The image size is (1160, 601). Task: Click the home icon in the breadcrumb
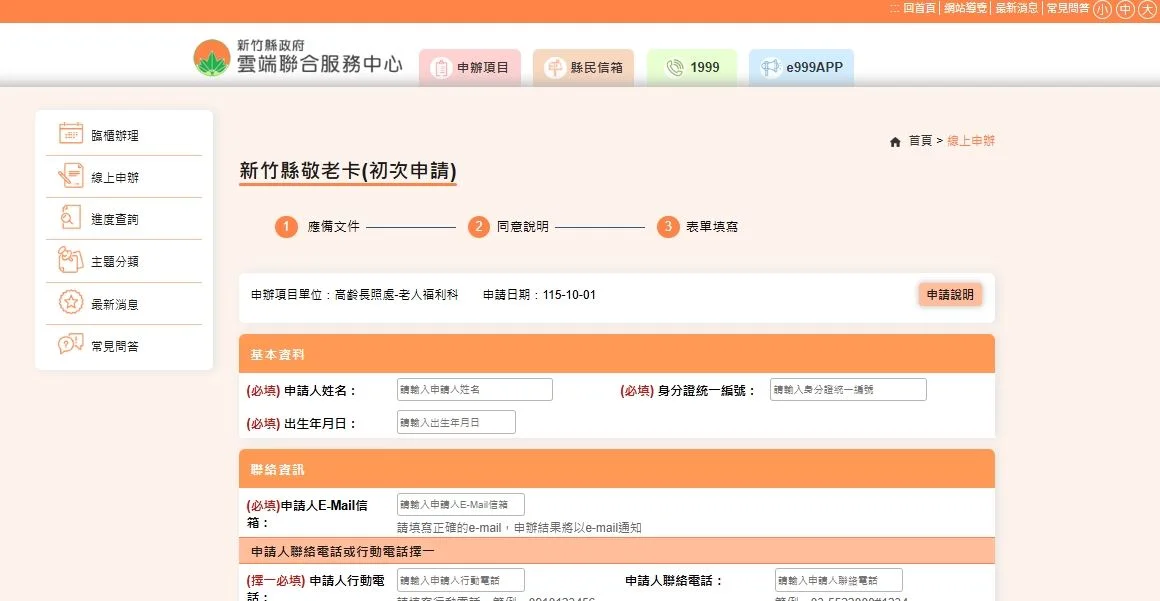pyautogui.click(x=895, y=141)
